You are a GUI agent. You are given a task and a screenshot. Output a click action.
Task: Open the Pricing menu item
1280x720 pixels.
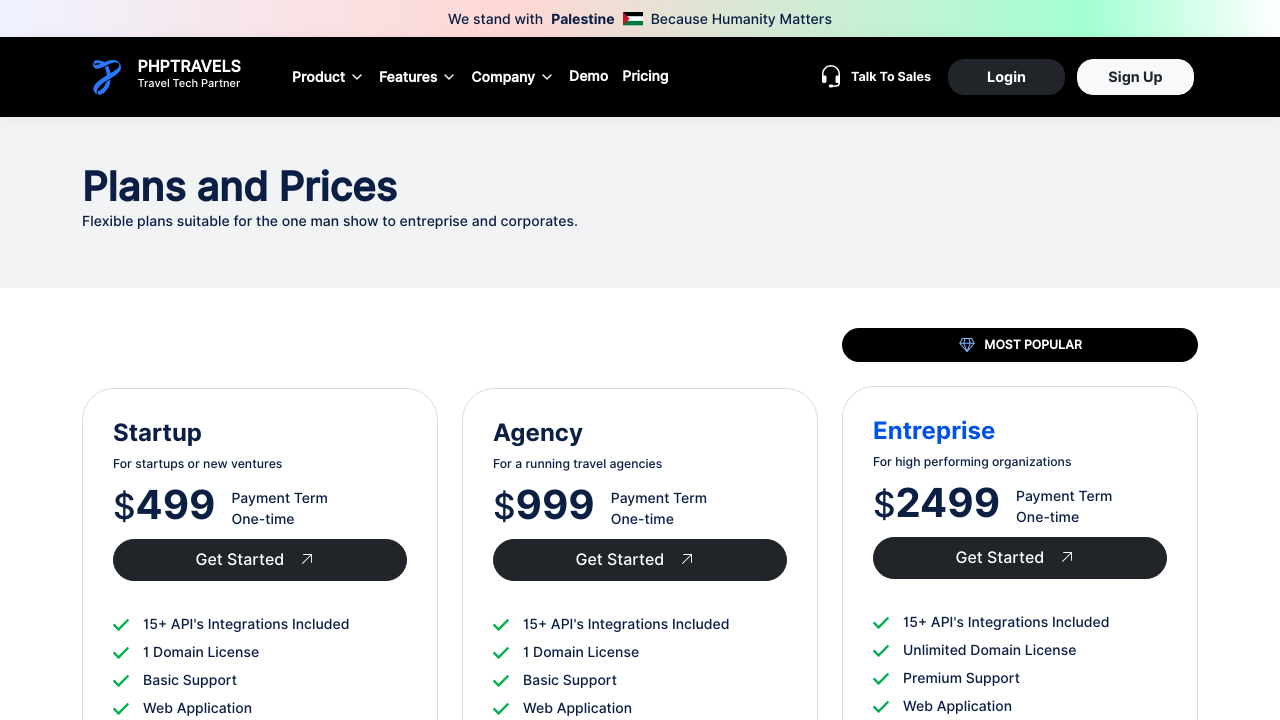pos(645,76)
